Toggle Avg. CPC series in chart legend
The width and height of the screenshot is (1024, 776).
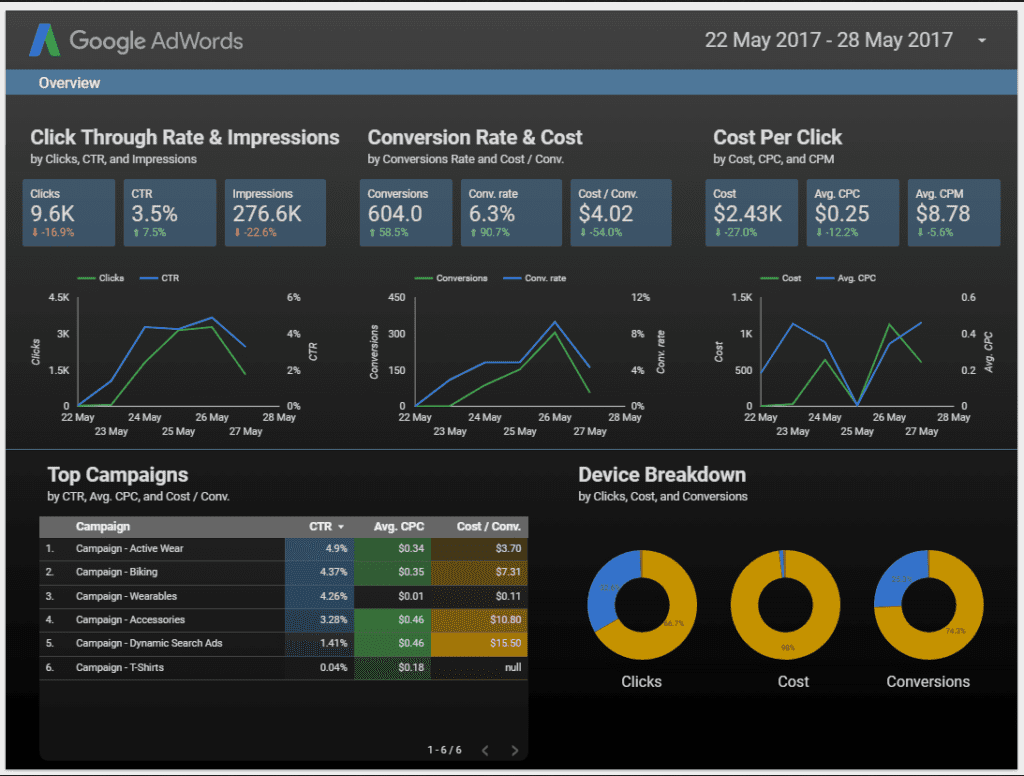pos(852,278)
